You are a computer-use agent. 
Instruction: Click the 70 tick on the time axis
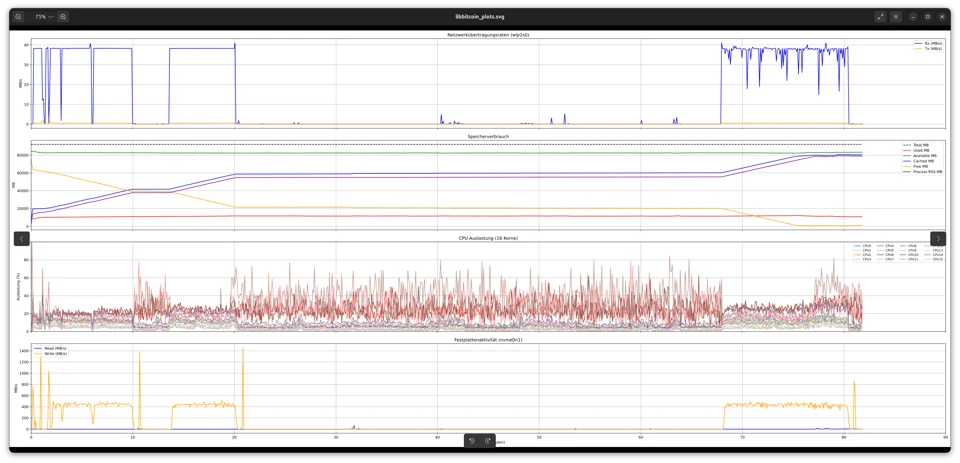coord(742,437)
